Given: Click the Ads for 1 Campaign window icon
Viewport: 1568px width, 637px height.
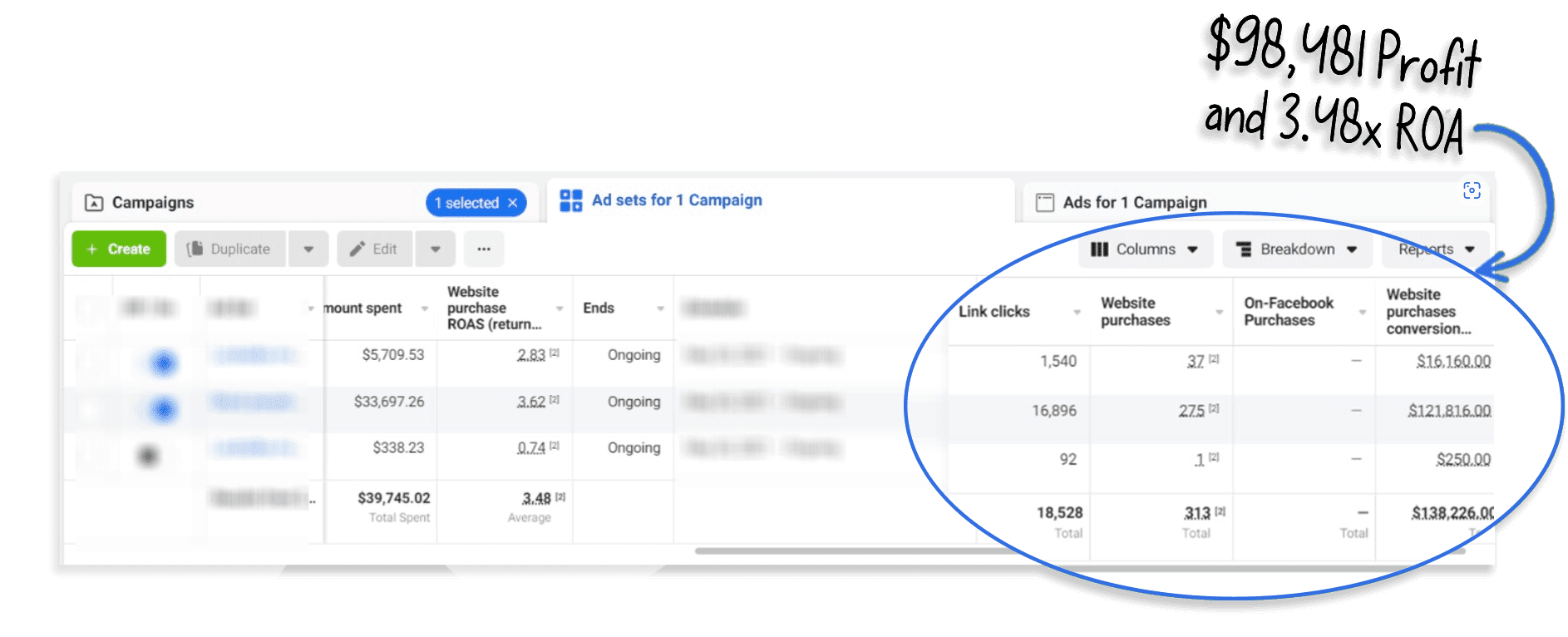Looking at the screenshot, I should 1044,203.
